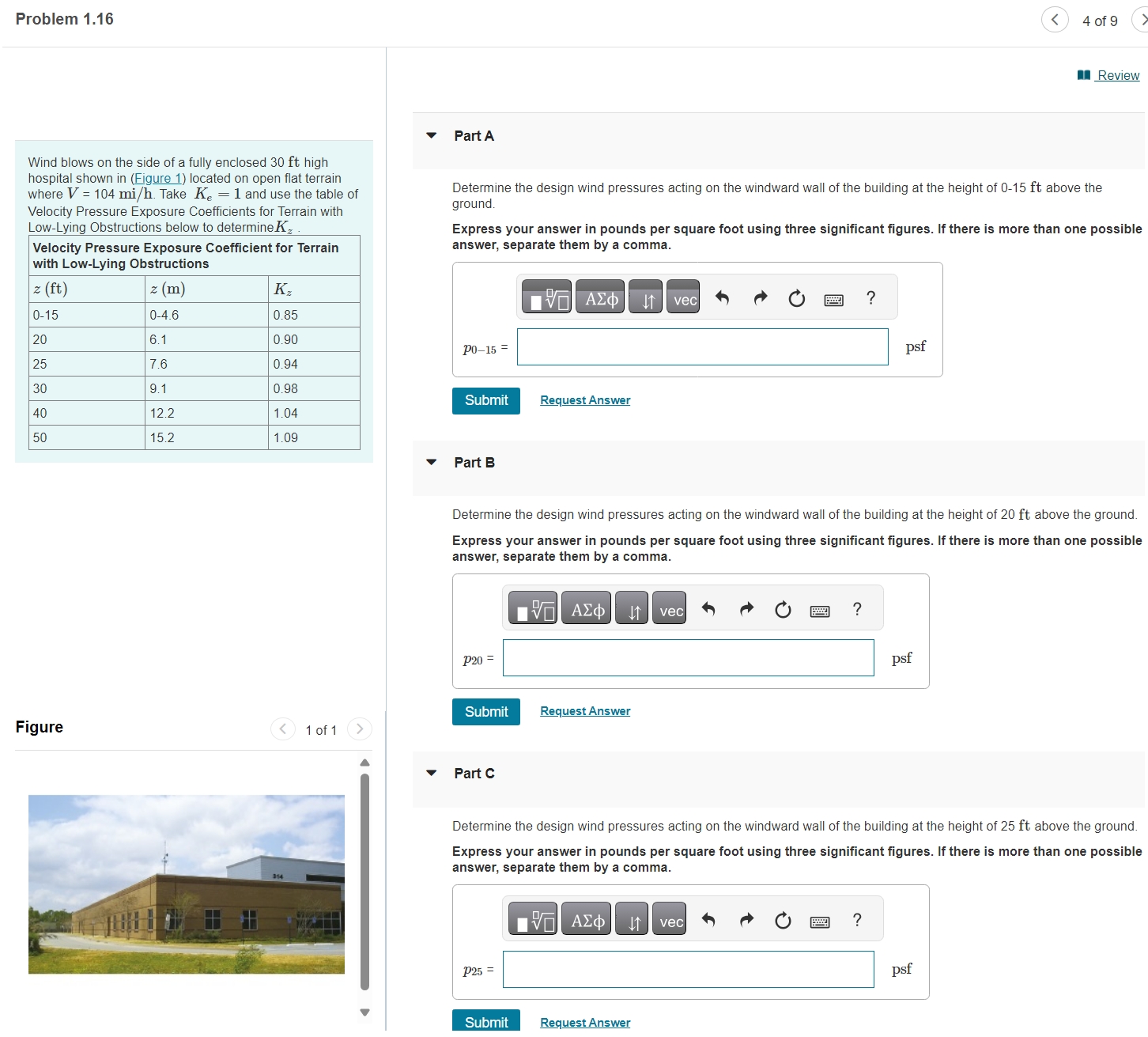Image resolution: width=1148 pixels, height=1037 pixels.
Task: Collapse the Part B section
Action: [431, 462]
